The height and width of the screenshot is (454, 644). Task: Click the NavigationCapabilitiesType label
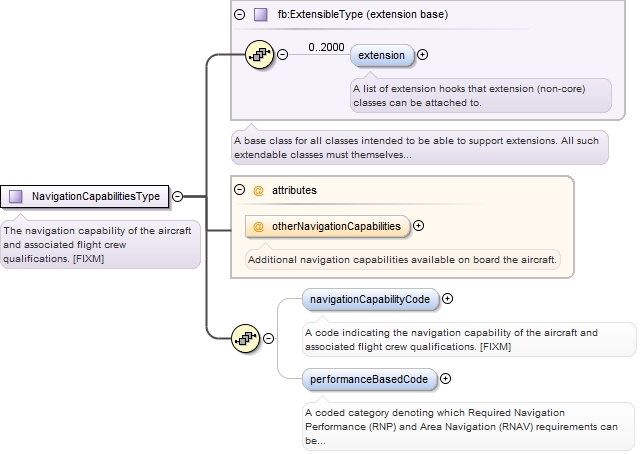coord(95,197)
